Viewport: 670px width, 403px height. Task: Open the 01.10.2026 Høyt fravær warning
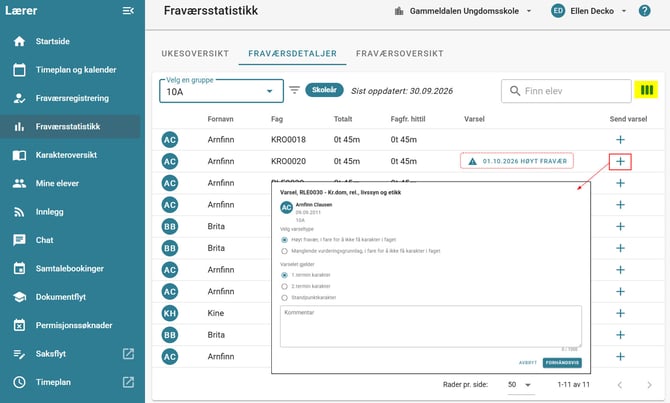point(517,161)
